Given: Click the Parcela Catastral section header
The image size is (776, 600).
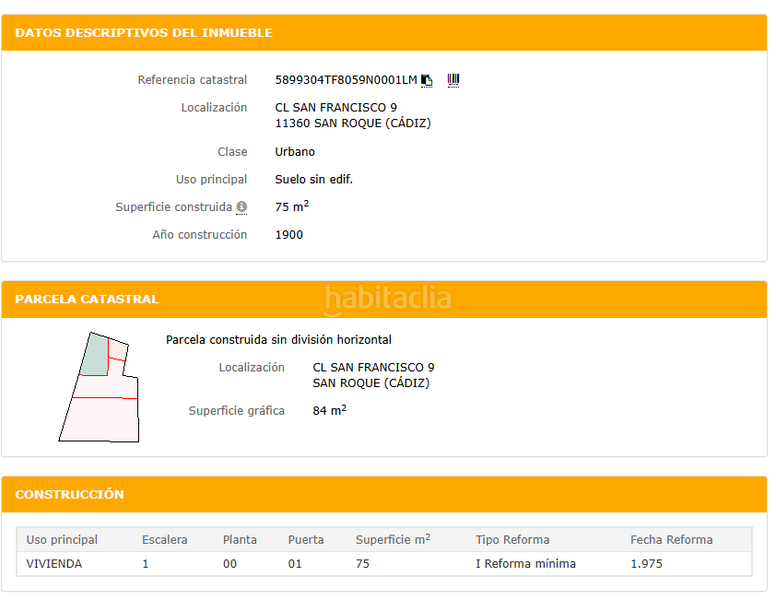Looking at the screenshot, I should point(87,299).
